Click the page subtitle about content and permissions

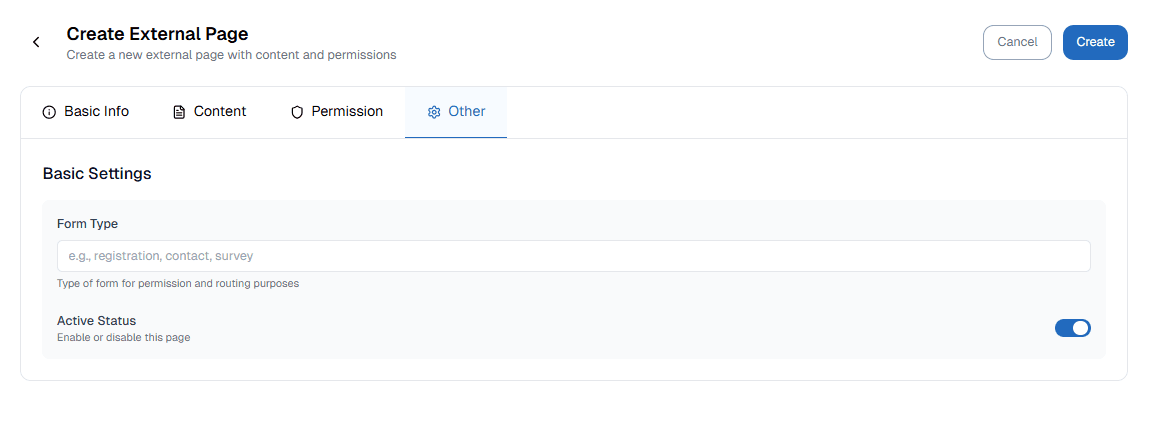[x=231, y=55]
